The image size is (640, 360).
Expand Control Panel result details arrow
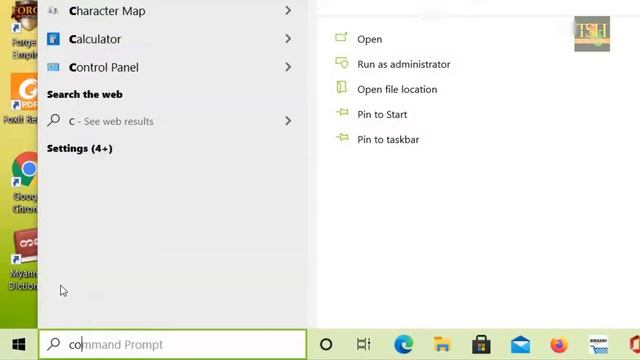(x=288, y=67)
